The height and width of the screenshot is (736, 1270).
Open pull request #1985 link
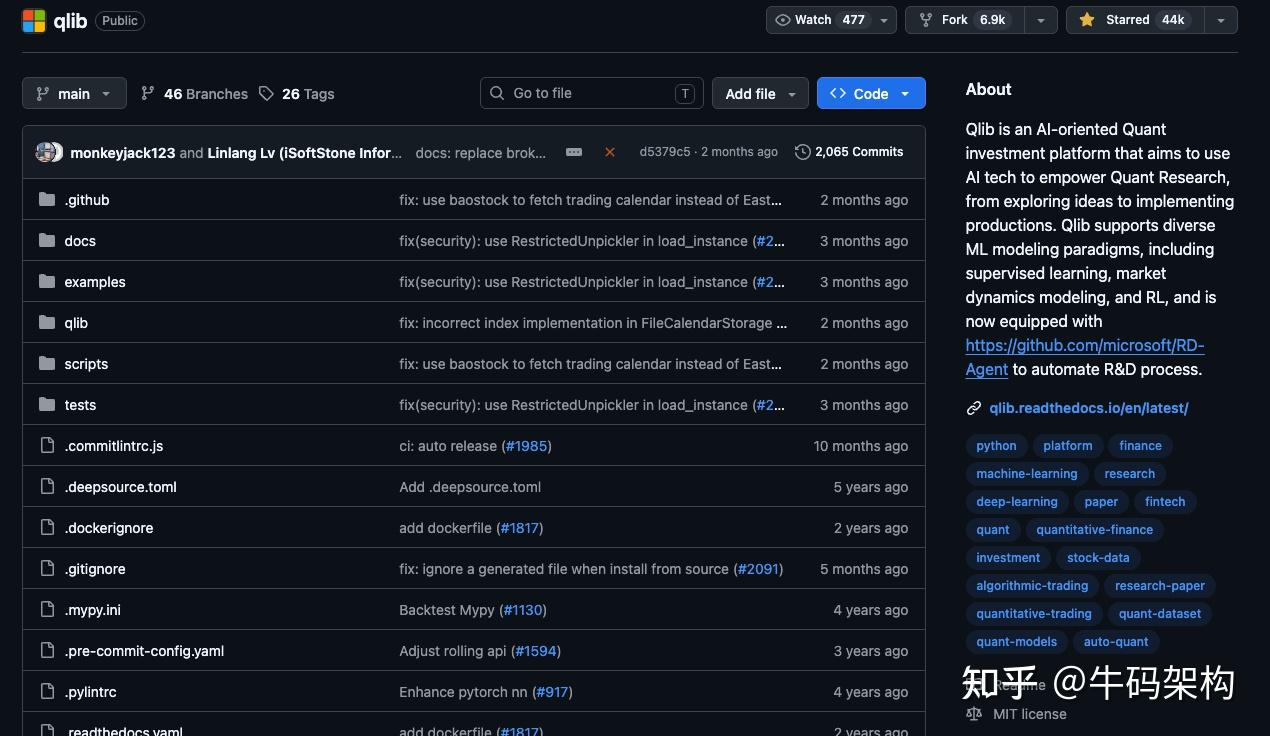[x=526, y=446]
